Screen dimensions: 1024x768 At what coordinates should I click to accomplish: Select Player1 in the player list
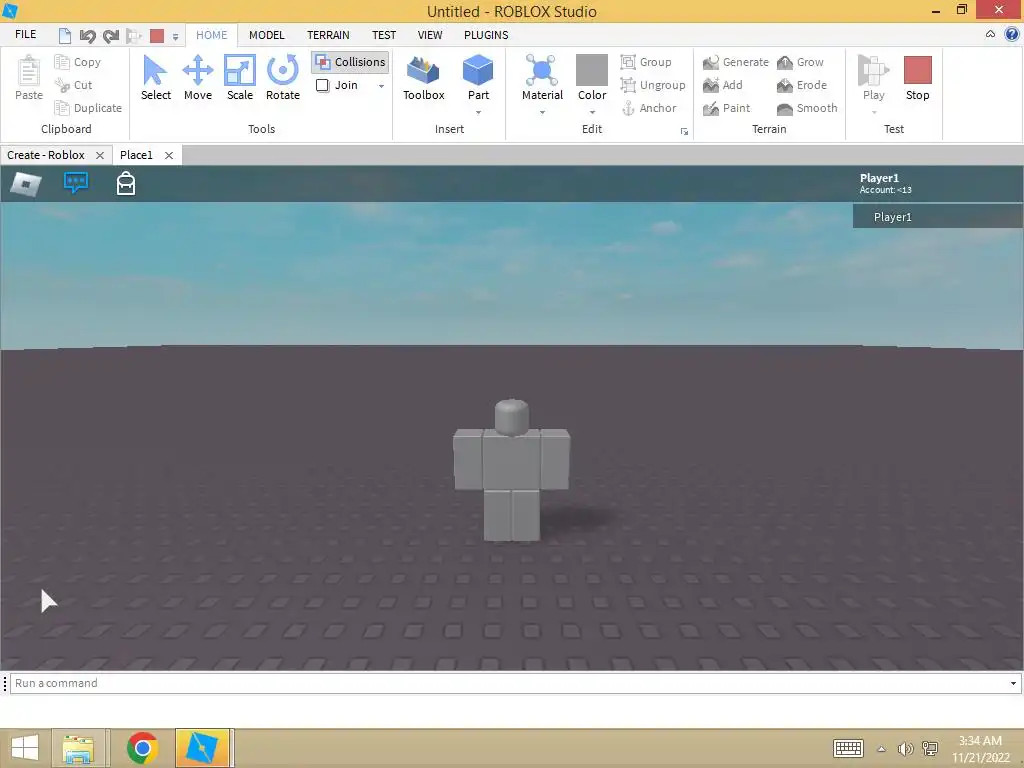point(937,217)
